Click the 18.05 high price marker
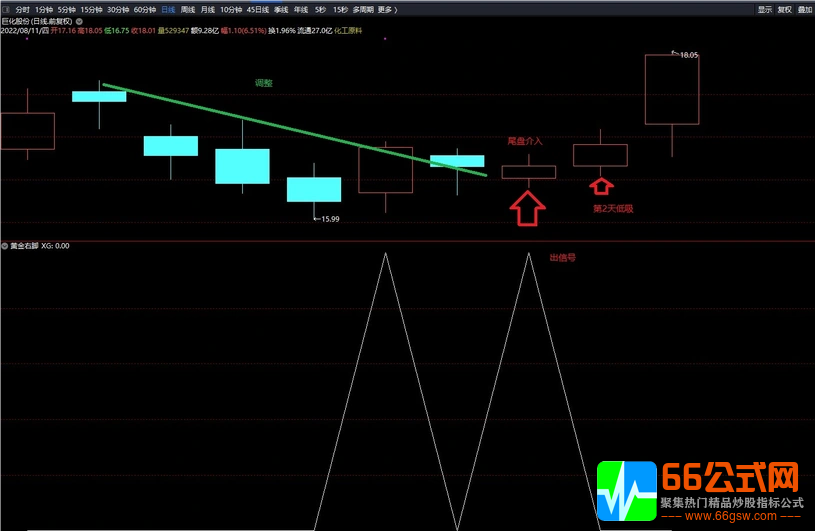 coord(688,55)
